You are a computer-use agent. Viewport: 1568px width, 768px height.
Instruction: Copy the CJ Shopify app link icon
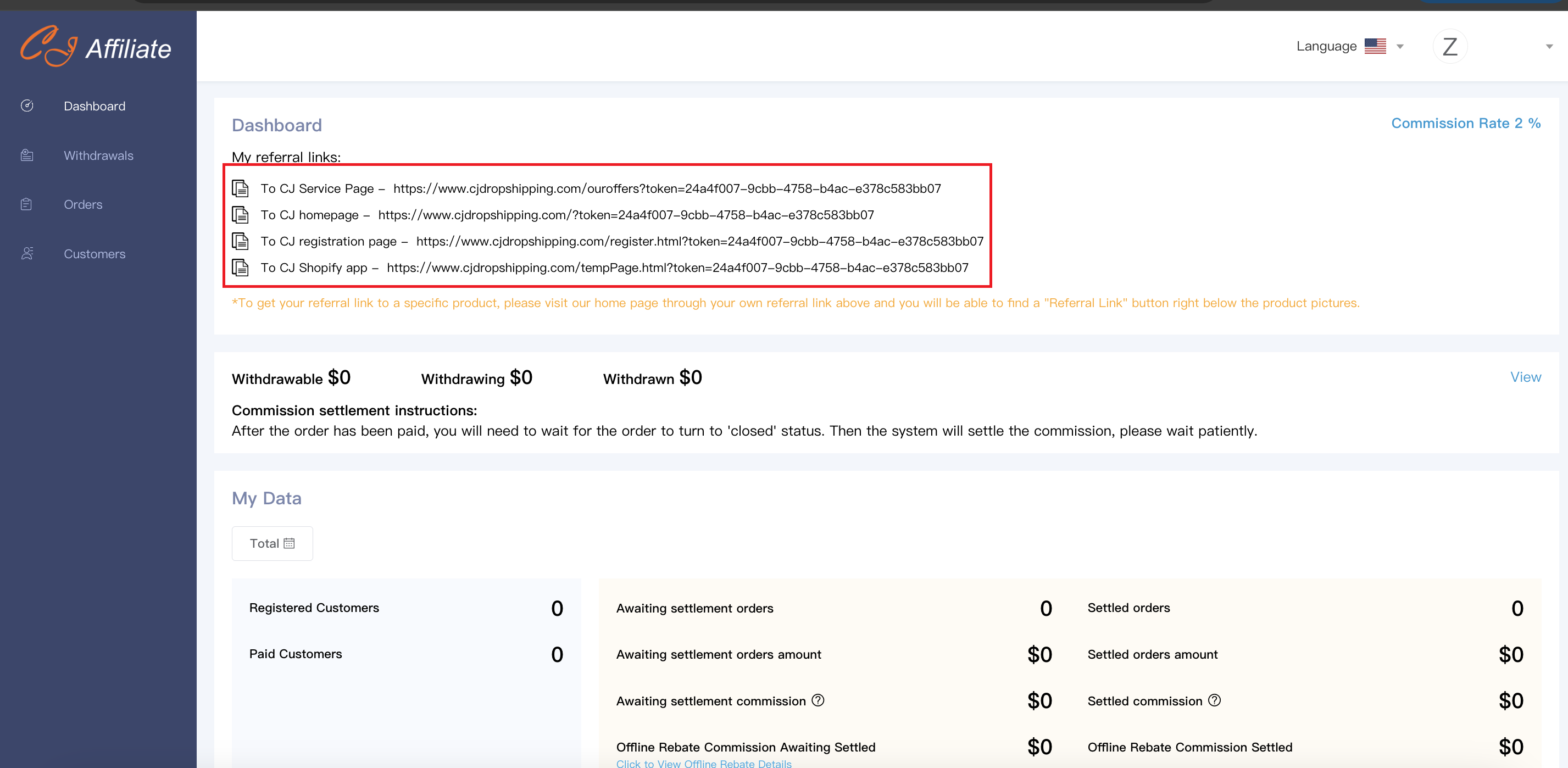[x=241, y=268]
